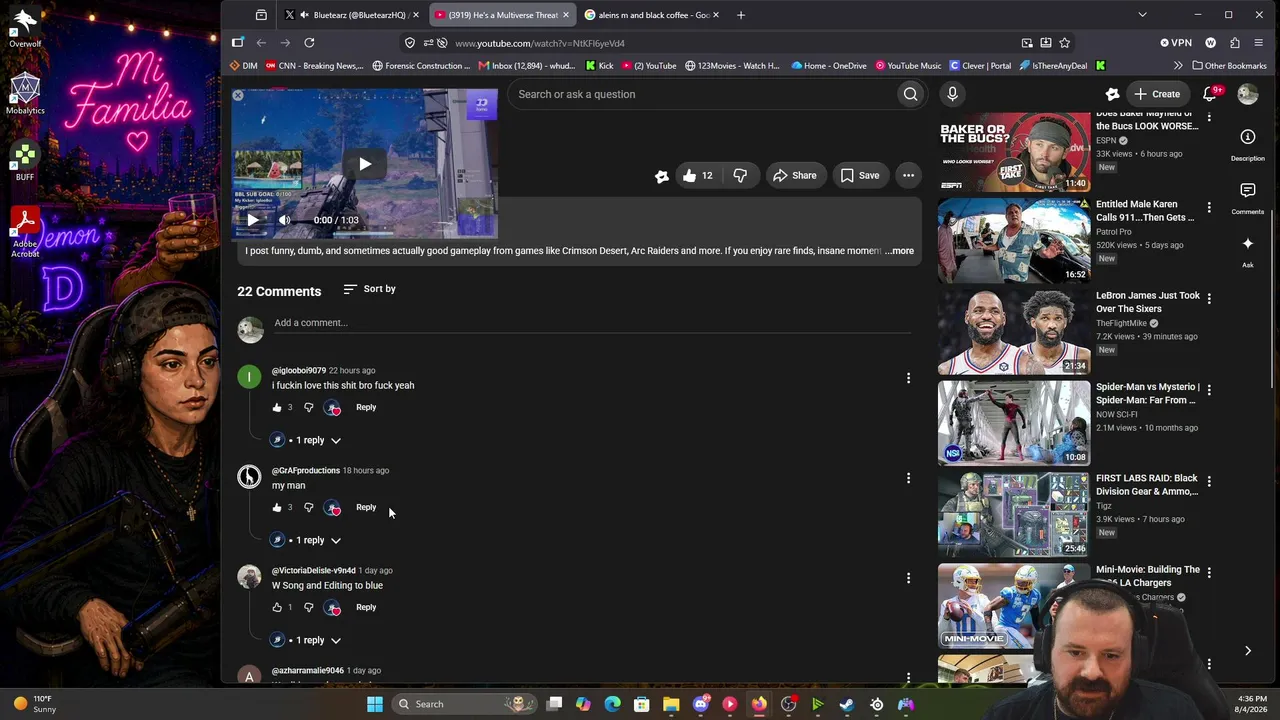Go back to previous page
1280x720 pixels.
pos(261,43)
